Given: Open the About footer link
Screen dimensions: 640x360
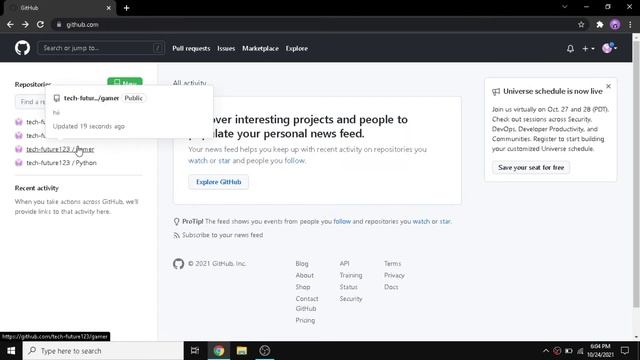Looking at the screenshot, I should 304,276.
